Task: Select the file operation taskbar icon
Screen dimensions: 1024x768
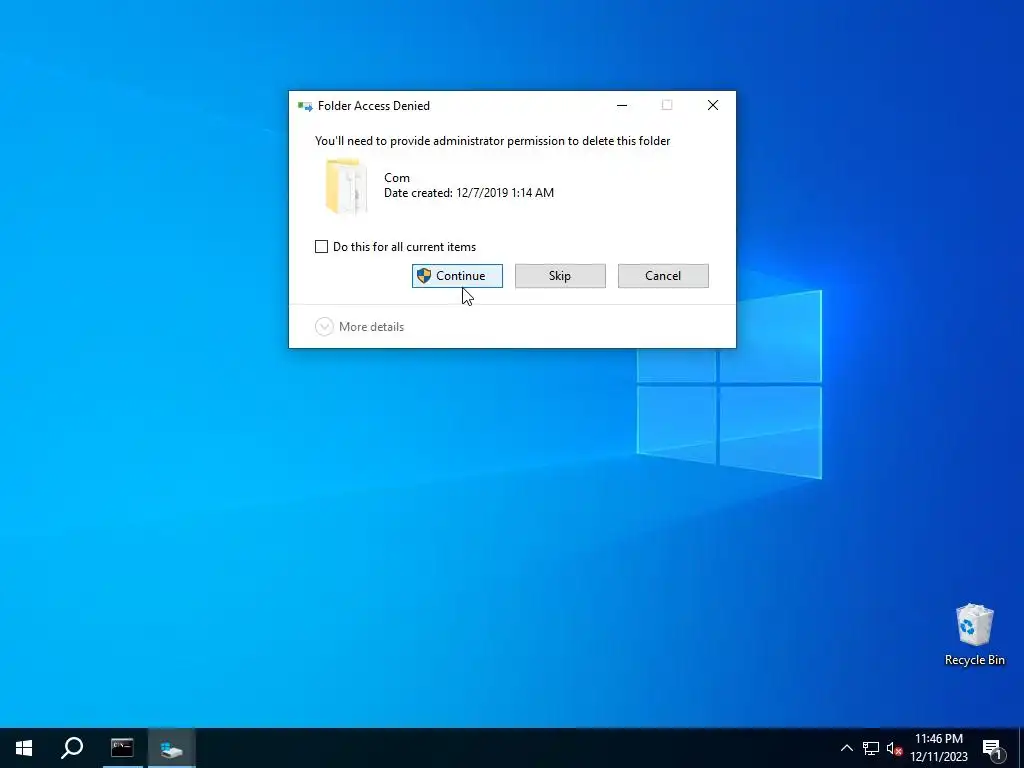Action: pos(171,748)
